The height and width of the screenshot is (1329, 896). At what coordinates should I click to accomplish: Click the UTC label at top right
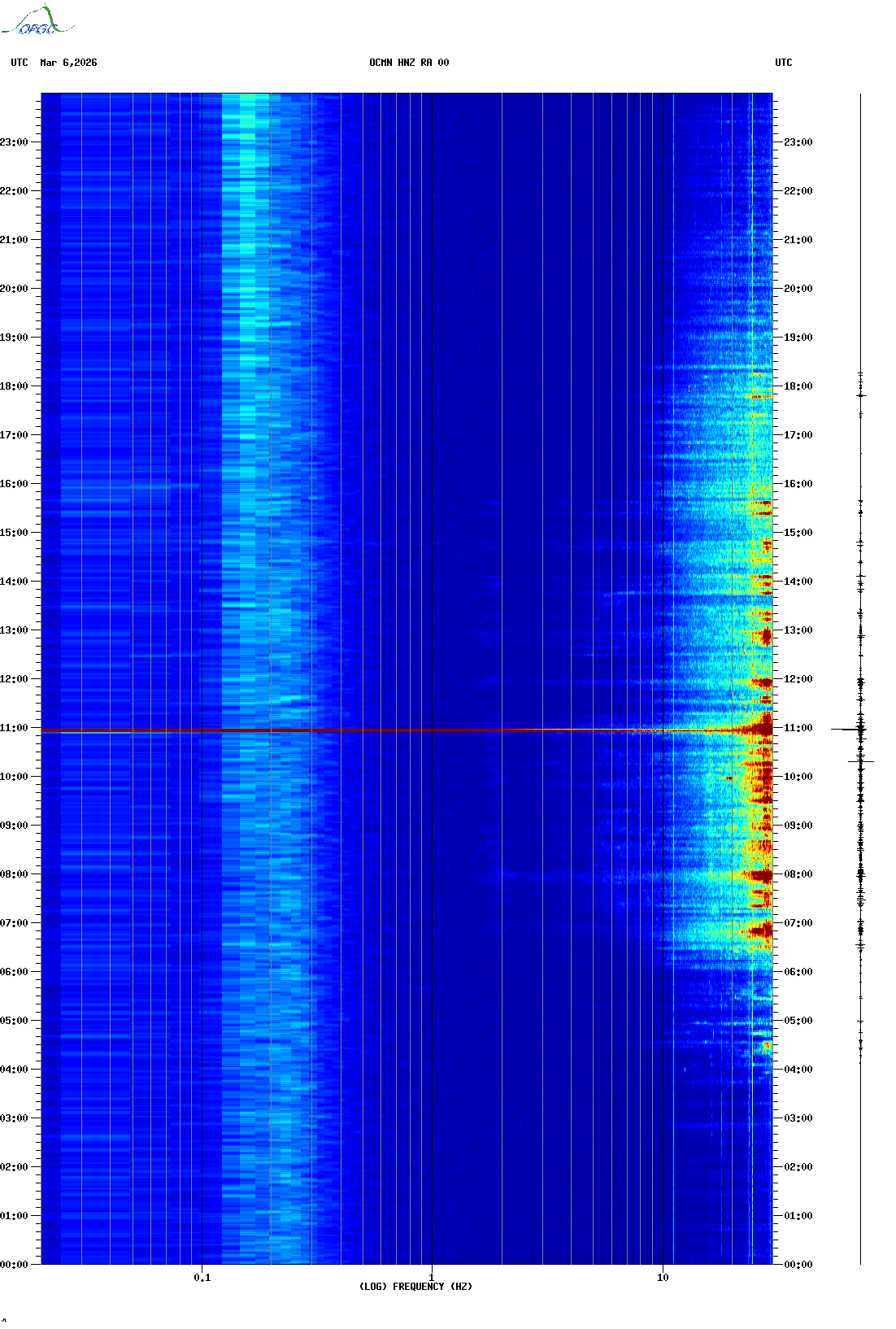point(783,63)
